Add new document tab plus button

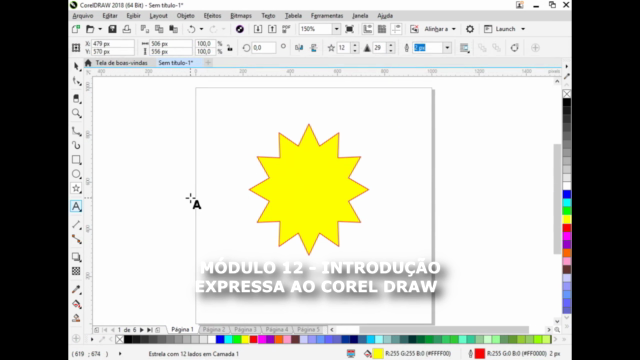point(208,62)
